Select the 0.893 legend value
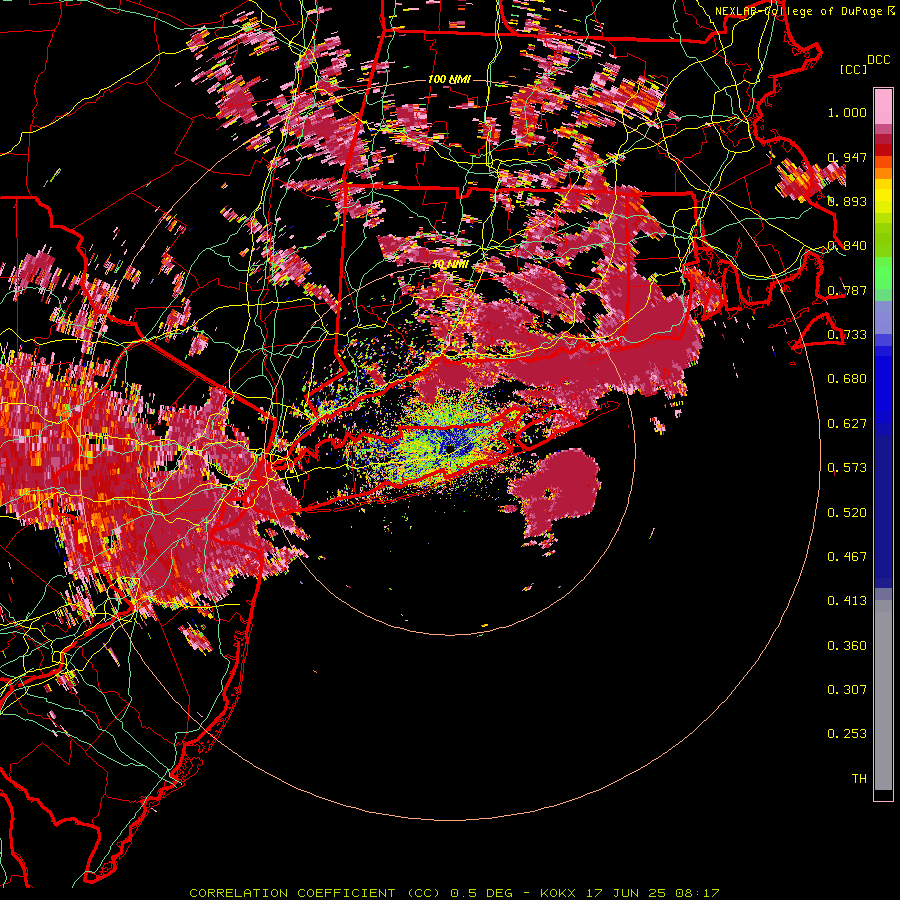This screenshot has width=900, height=900. pyautogui.click(x=847, y=201)
